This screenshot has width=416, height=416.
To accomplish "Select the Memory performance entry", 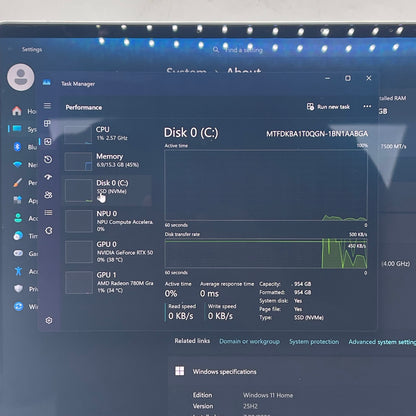I will point(108,160).
